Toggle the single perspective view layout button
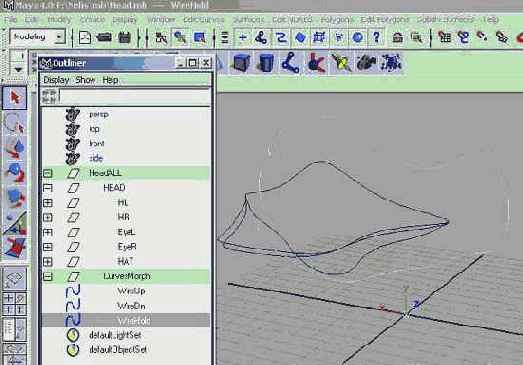Screen dimensions: 523x365 coord(14,278)
